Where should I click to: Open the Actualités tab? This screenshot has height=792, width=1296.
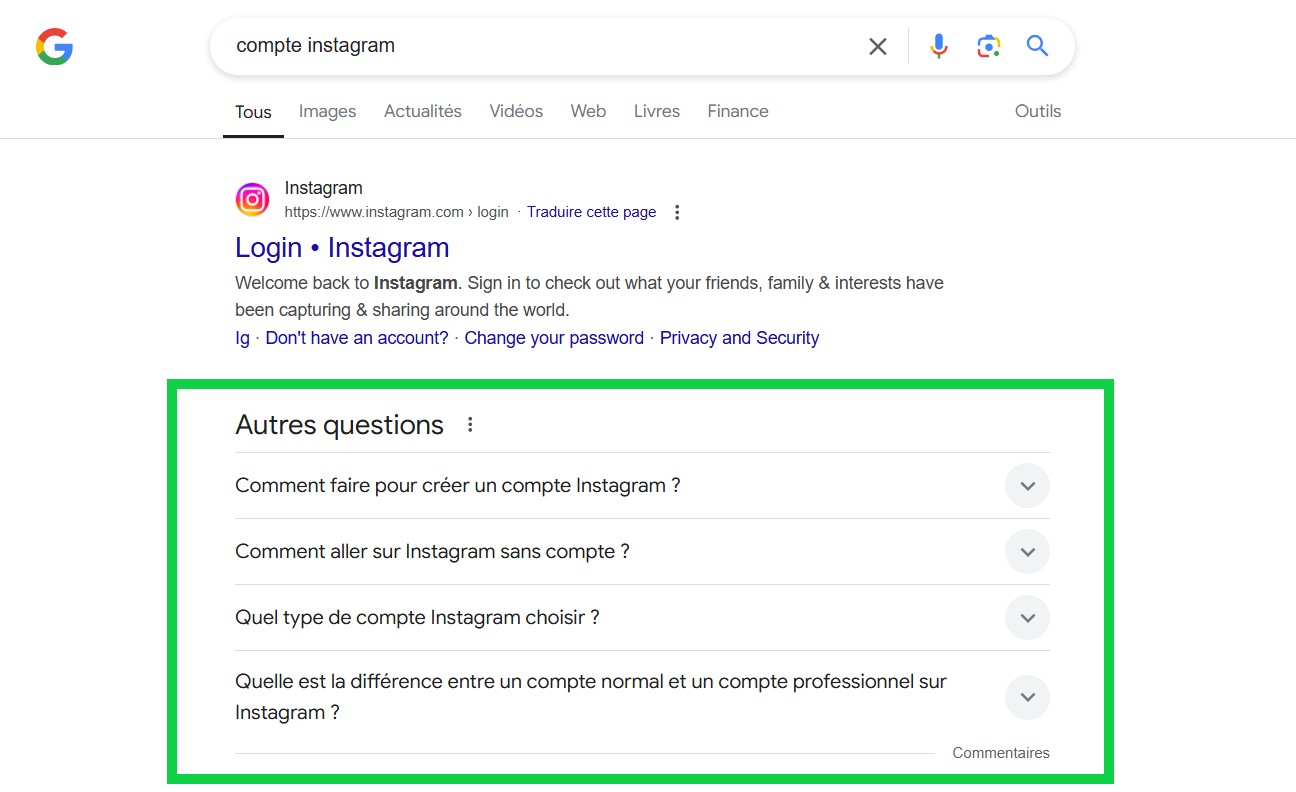pos(423,111)
